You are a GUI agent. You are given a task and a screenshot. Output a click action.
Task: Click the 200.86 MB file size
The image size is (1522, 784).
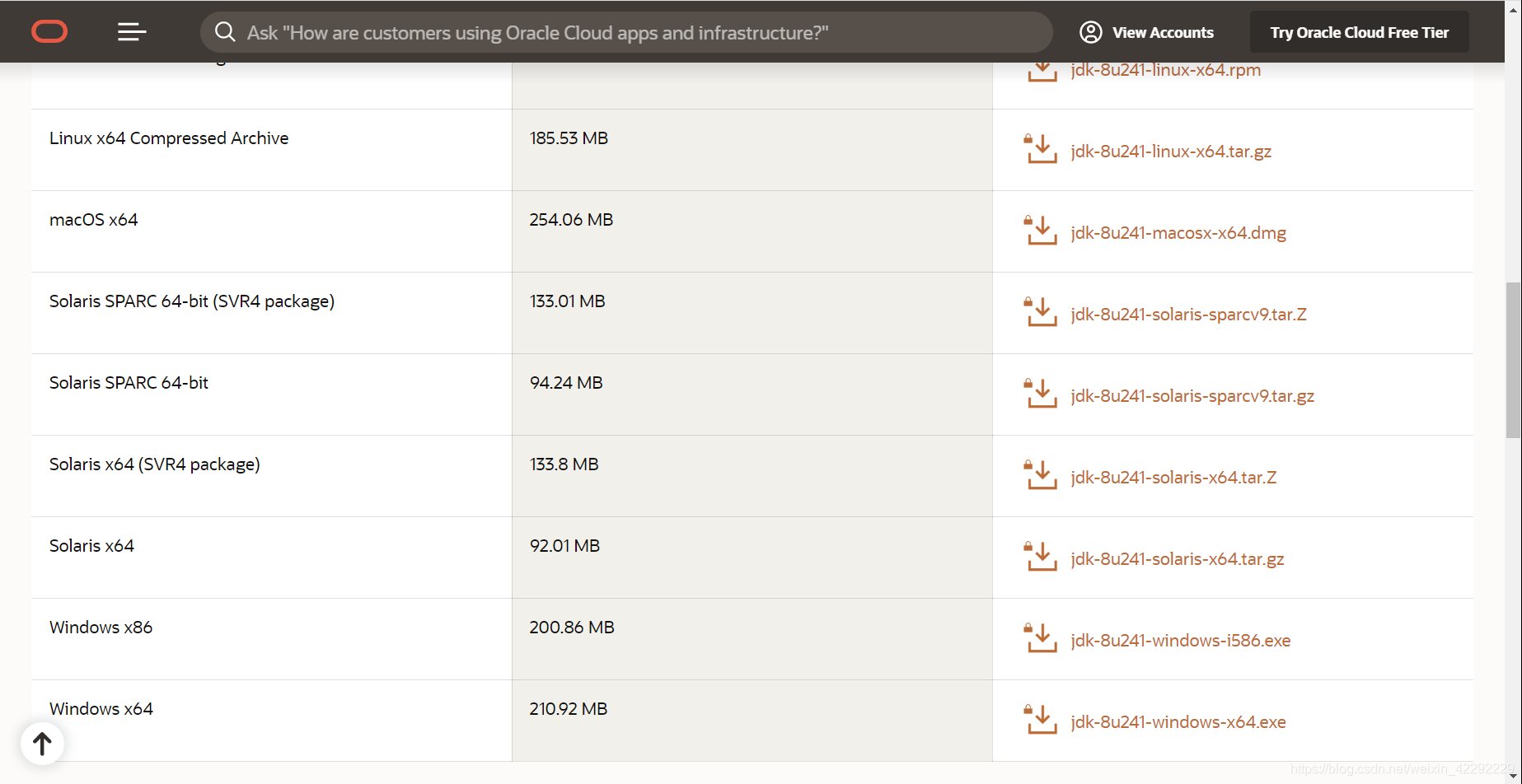[x=572, y=628]
